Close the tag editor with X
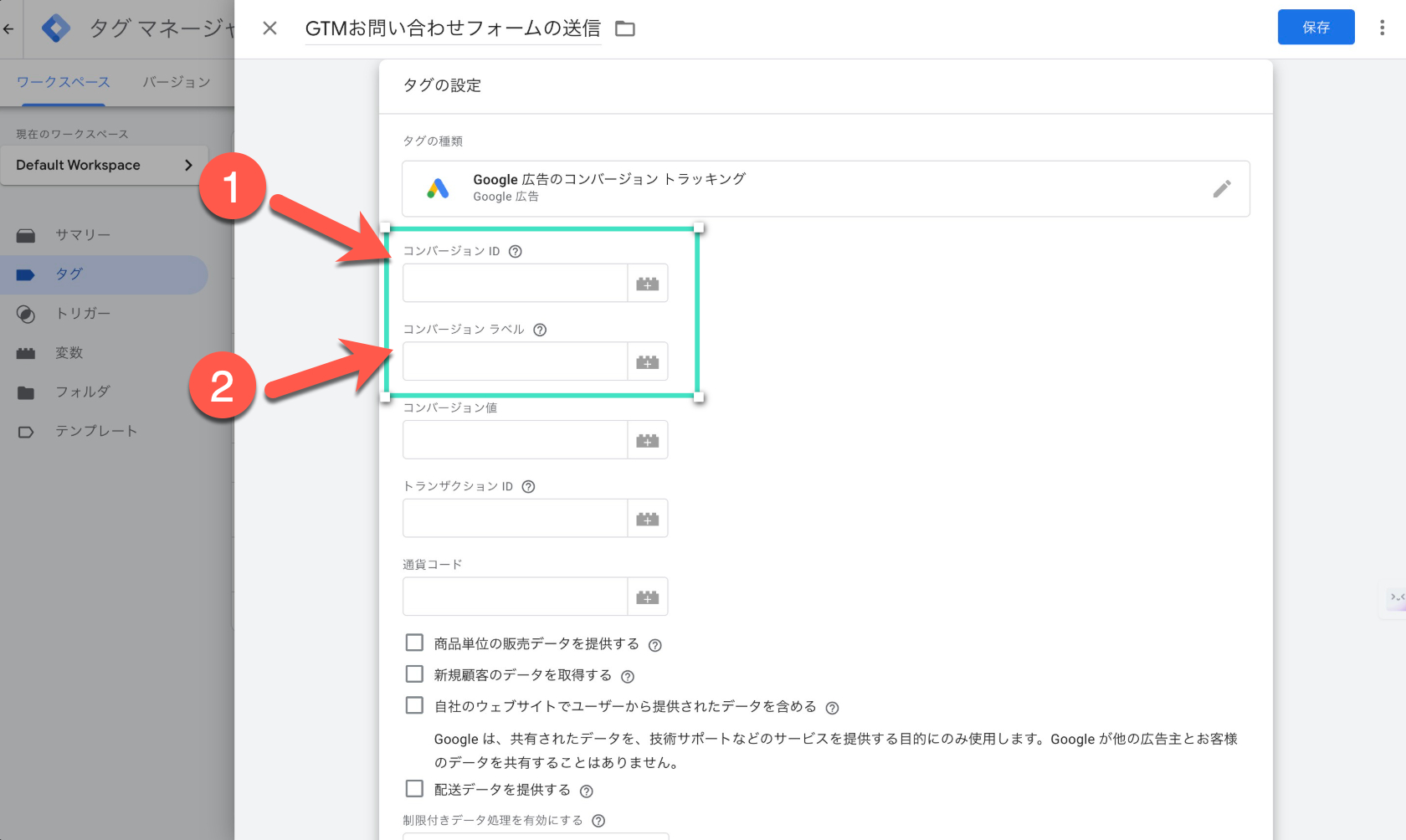1406x840 pixels. coord(269,28)
